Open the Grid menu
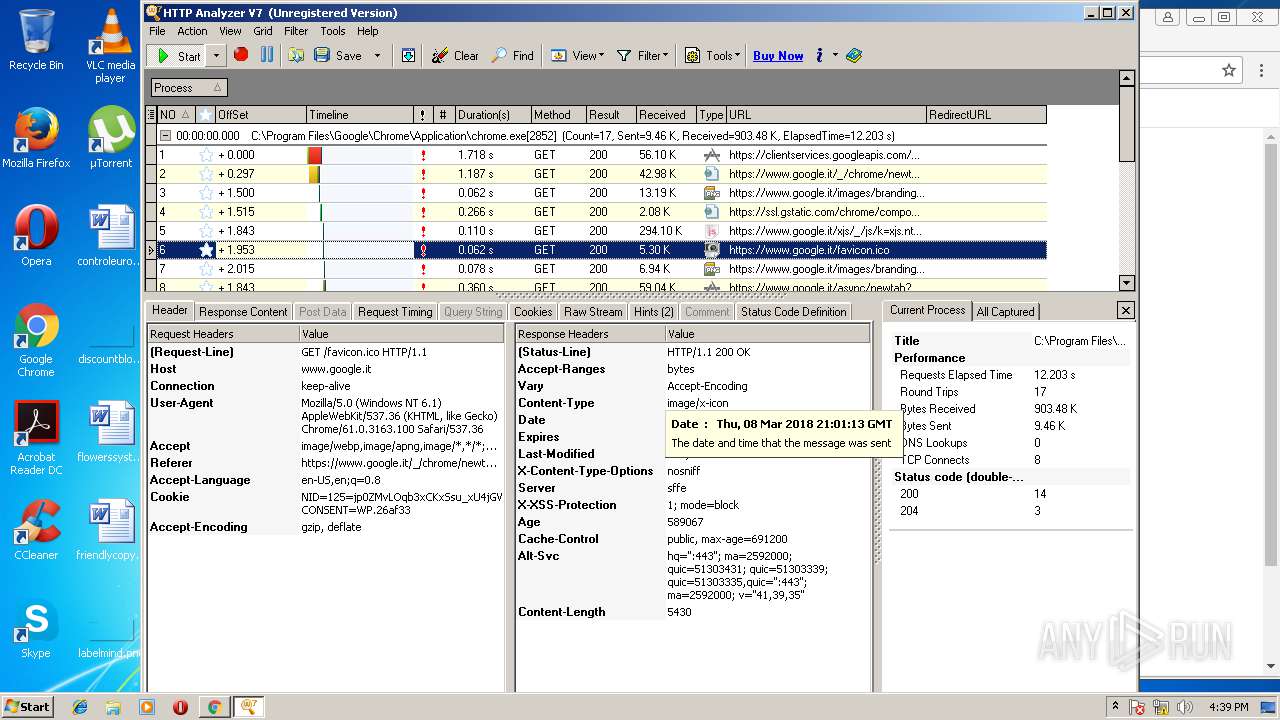 point(263,31)
